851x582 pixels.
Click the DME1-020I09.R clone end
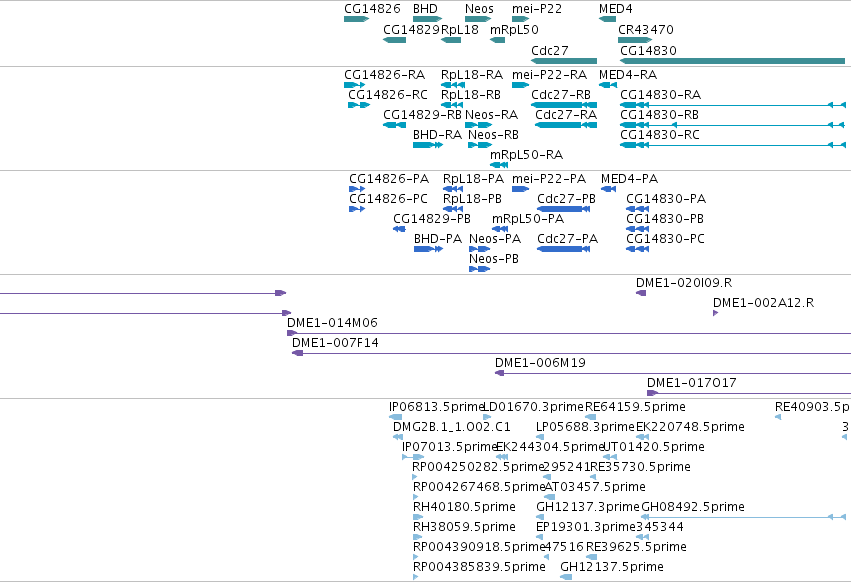(x=641, y=293)
